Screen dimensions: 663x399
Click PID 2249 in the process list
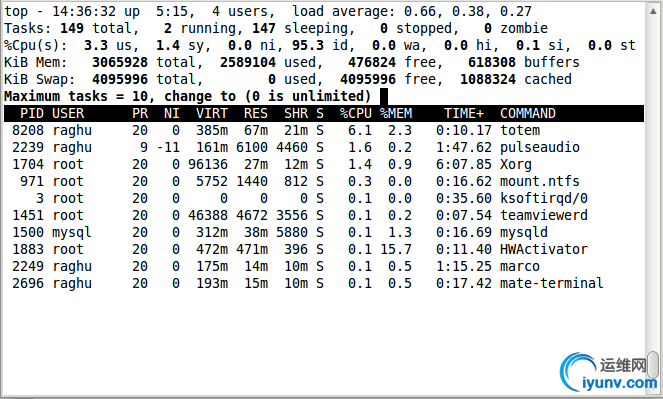pyautogui.click(x=28, y=266)
